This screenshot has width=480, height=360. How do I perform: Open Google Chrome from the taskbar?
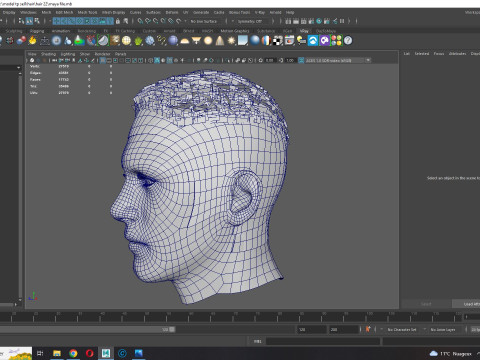coord(73,353)
